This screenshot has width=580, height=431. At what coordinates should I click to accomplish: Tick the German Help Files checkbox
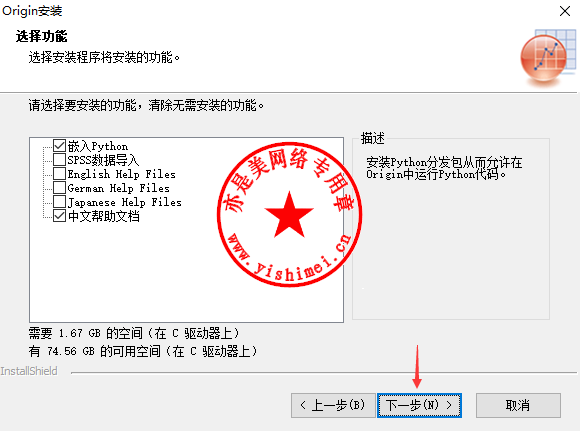59,188
